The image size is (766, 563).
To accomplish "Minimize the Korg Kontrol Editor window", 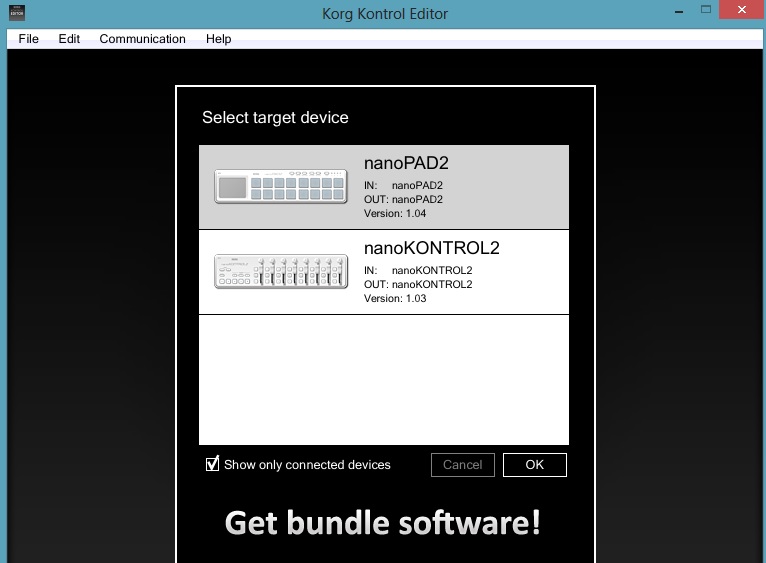I will [679, 12].
